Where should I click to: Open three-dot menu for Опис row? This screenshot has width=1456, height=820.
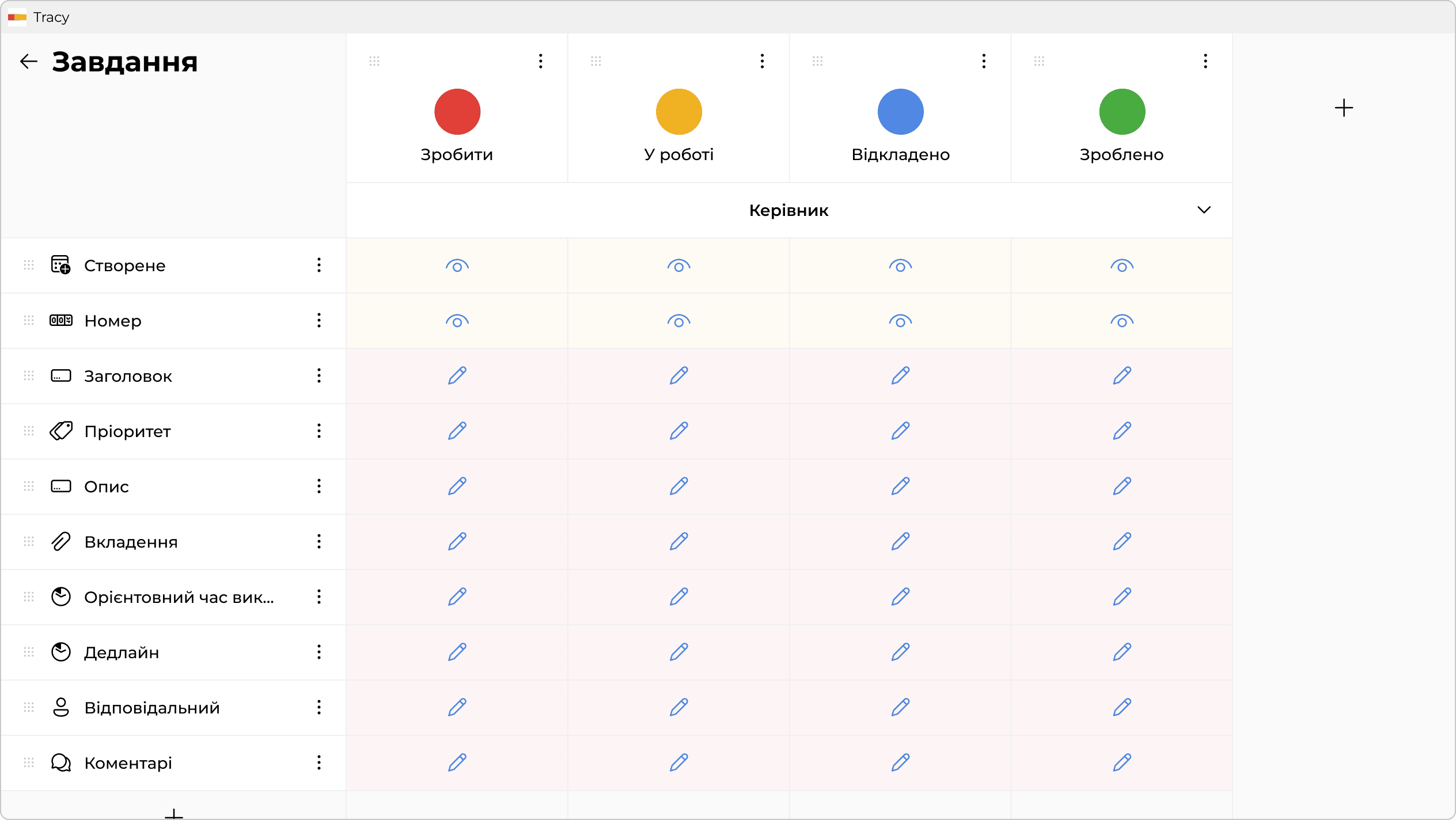(x=318, y=486)
